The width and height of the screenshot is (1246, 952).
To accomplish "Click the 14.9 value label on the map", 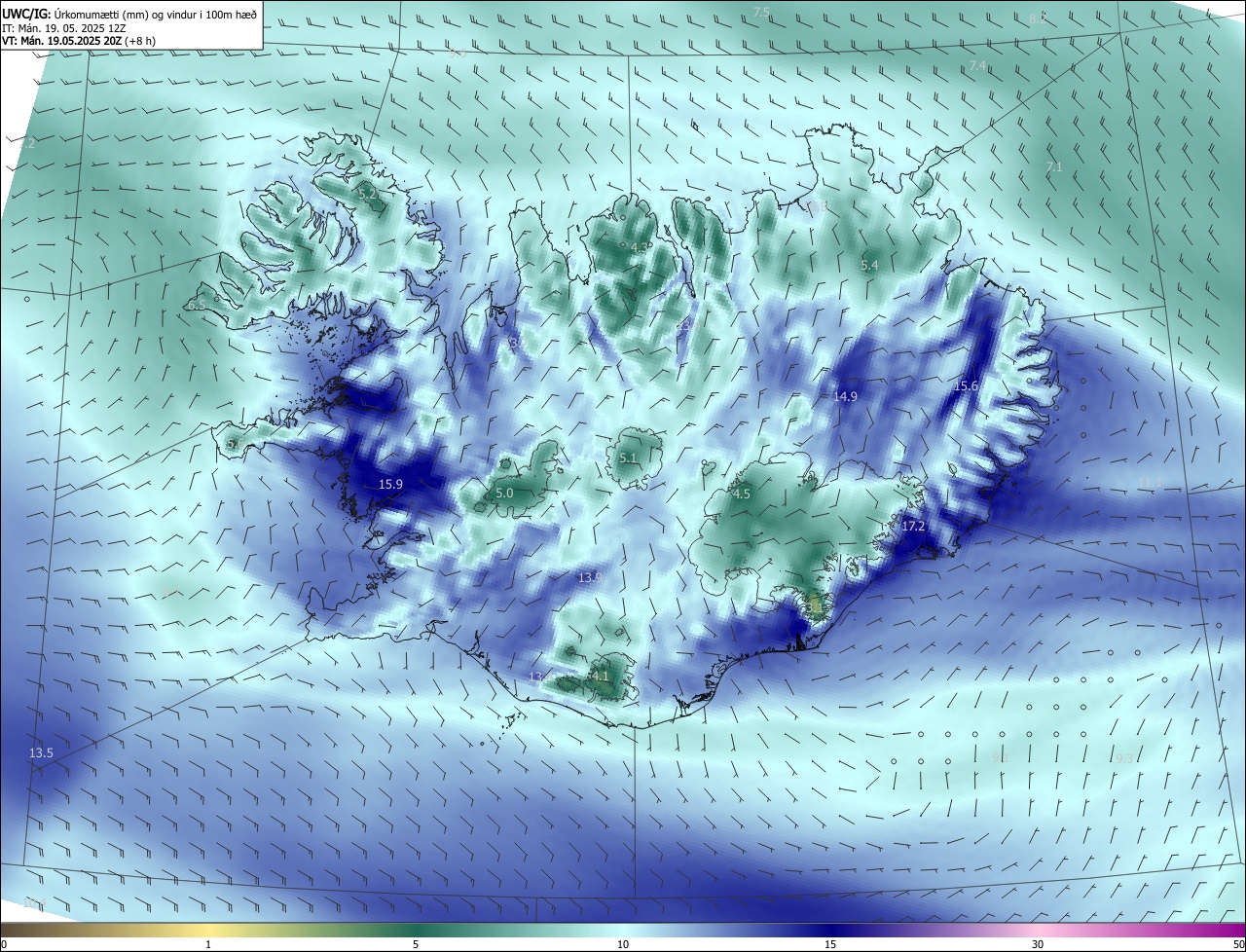I will point(846,396).
